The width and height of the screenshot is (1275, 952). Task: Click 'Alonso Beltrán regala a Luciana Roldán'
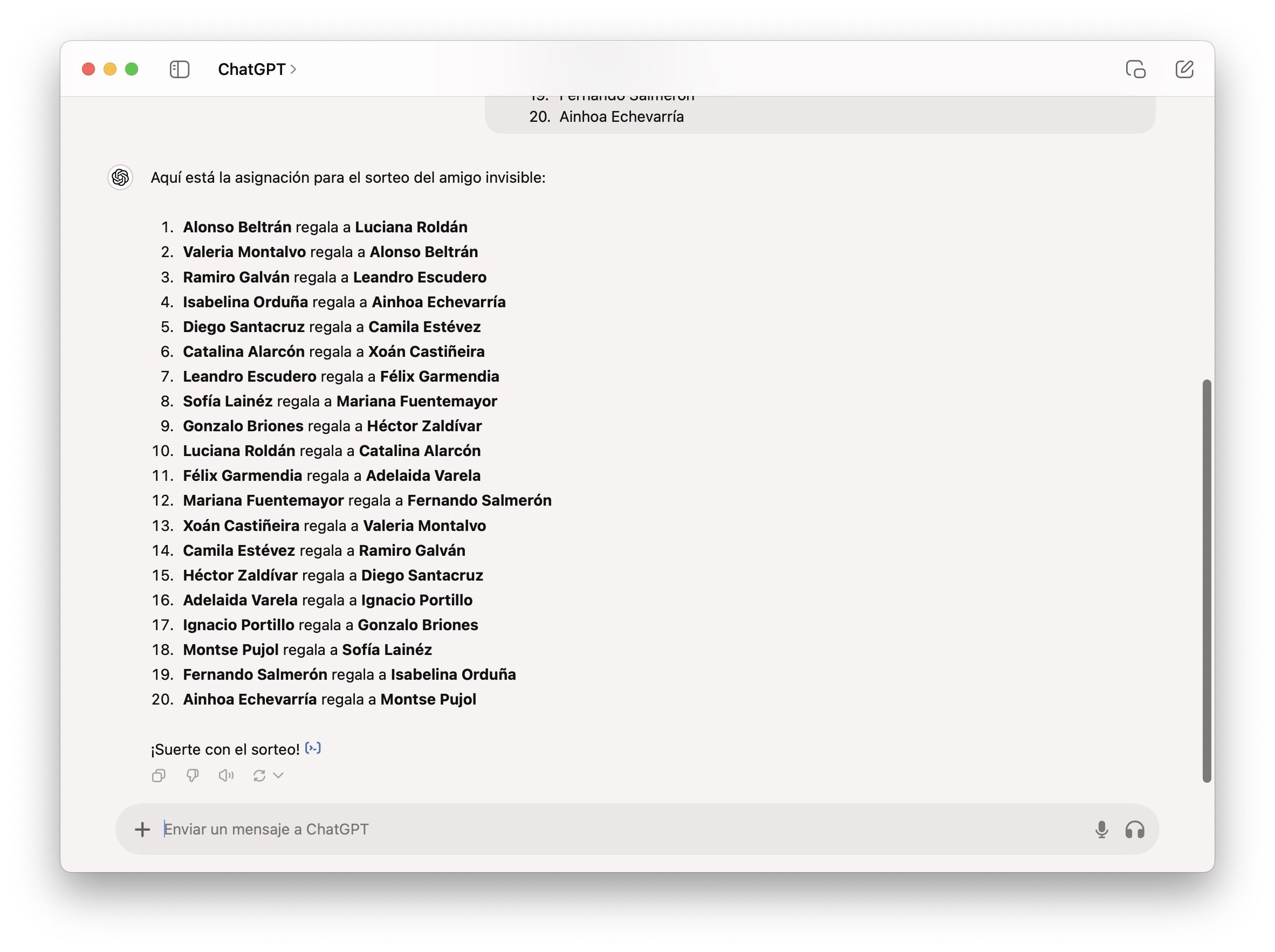pyautogui.click(x=325, y=227)
